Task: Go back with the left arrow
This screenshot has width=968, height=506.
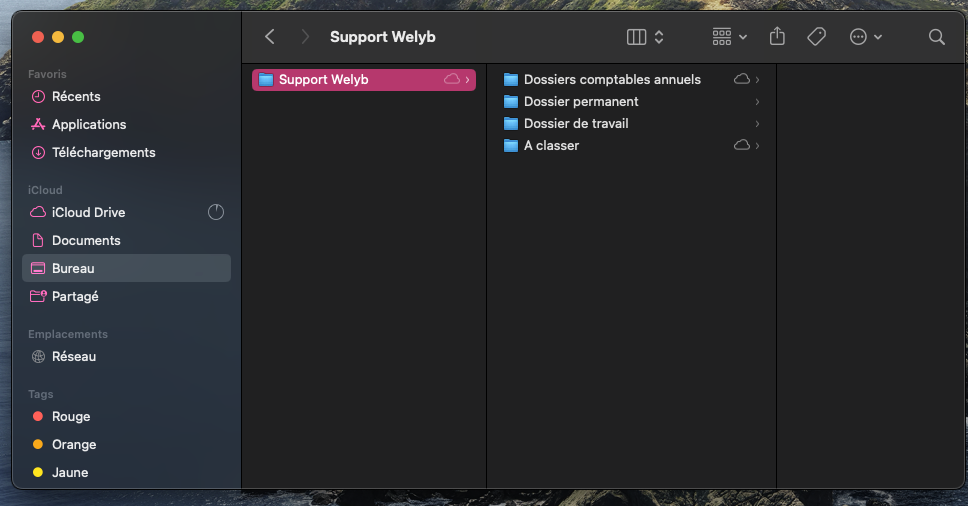Action: (270, 37)
